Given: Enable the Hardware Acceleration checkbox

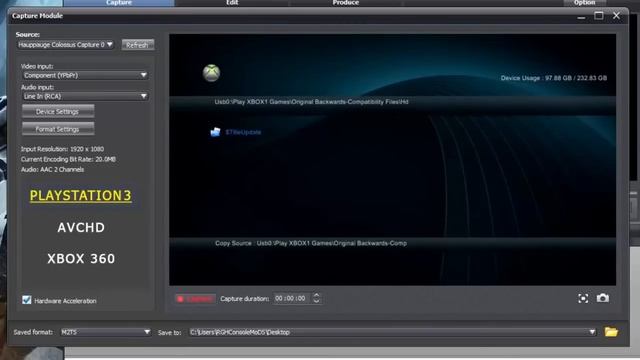Looking at the screenshot, I should click(27, 300).
